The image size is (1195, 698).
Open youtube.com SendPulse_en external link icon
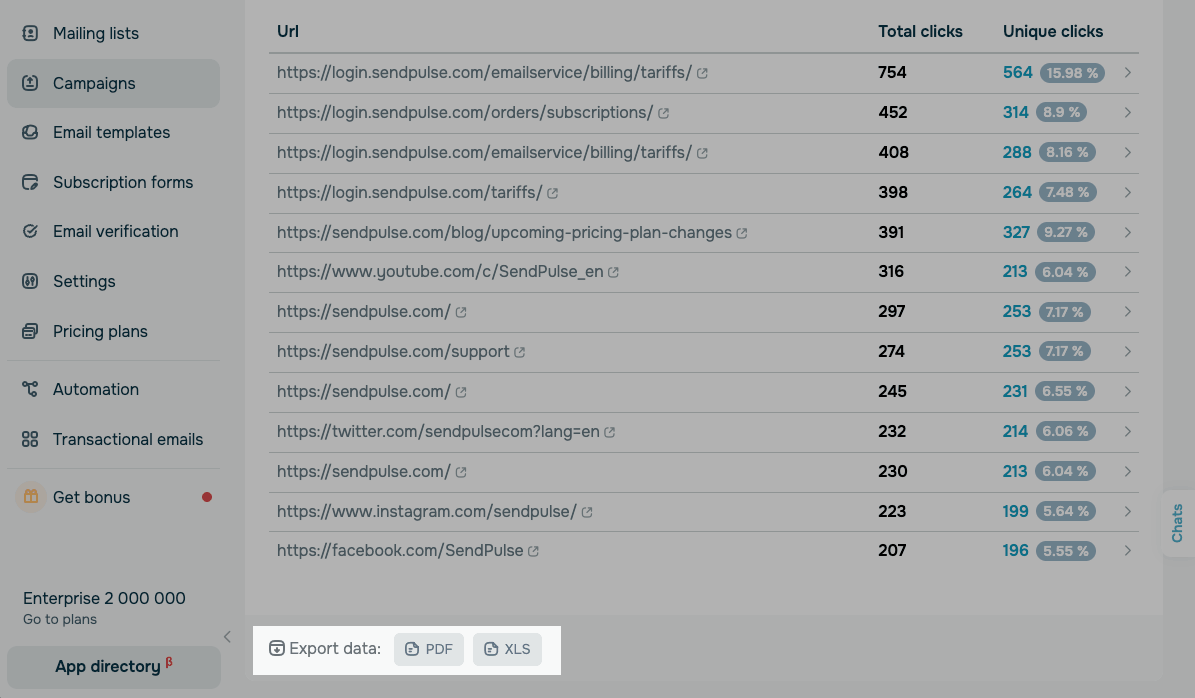[613, 272]
